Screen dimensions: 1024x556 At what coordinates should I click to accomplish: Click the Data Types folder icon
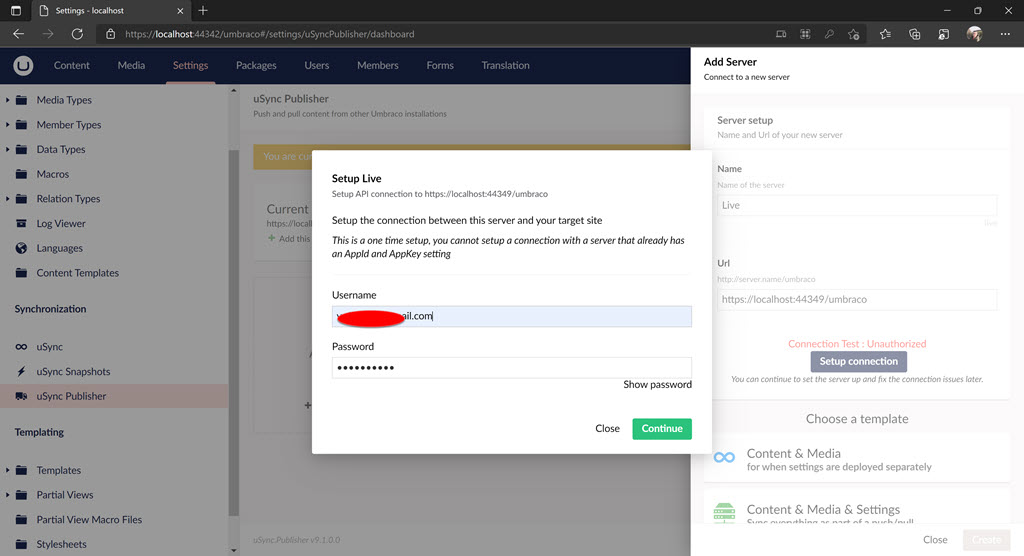[x=22, y=150]
